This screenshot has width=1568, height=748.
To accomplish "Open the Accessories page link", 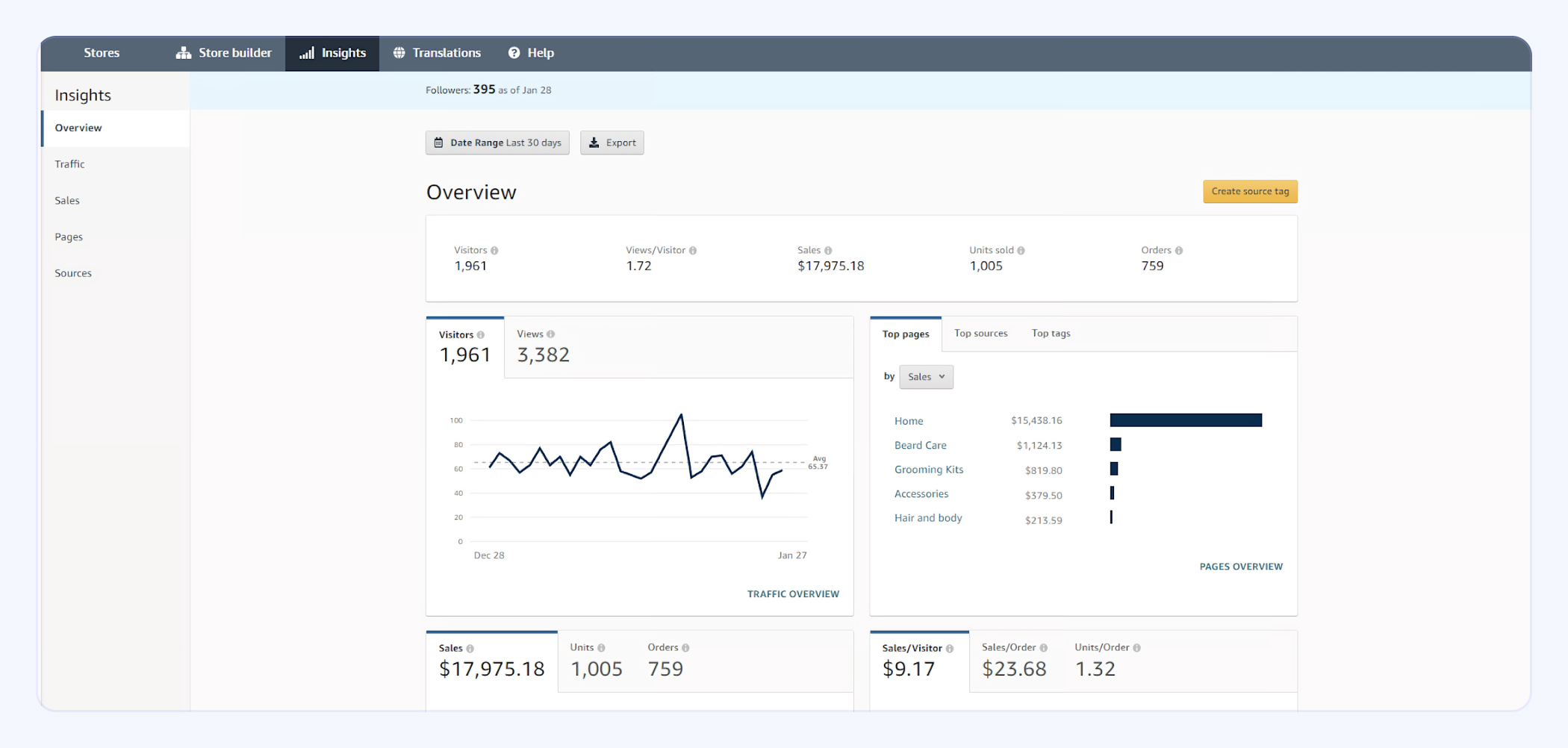I will pyautogui.click(x=921, y=494).
